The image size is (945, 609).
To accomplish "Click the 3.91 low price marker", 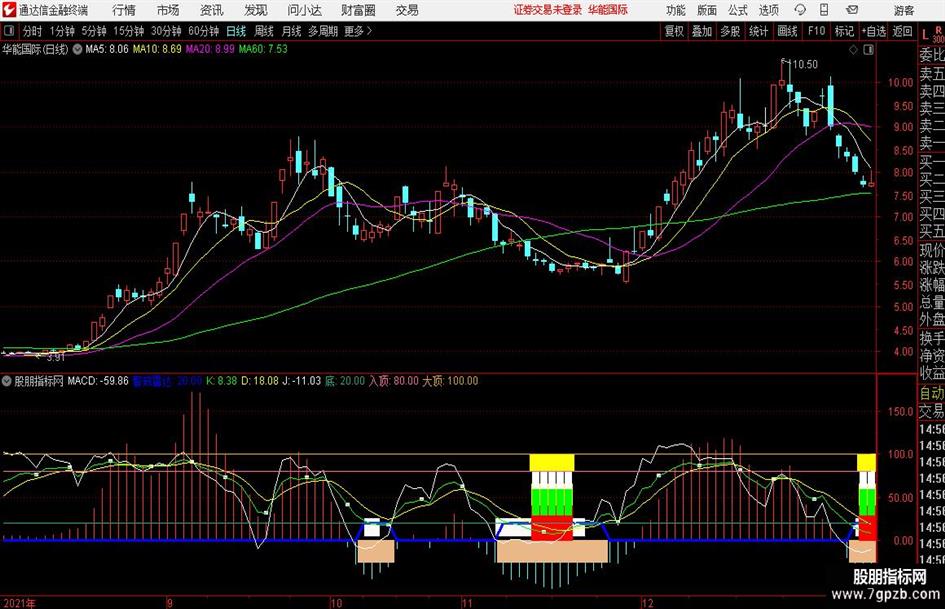I will (x=55, y=358).
